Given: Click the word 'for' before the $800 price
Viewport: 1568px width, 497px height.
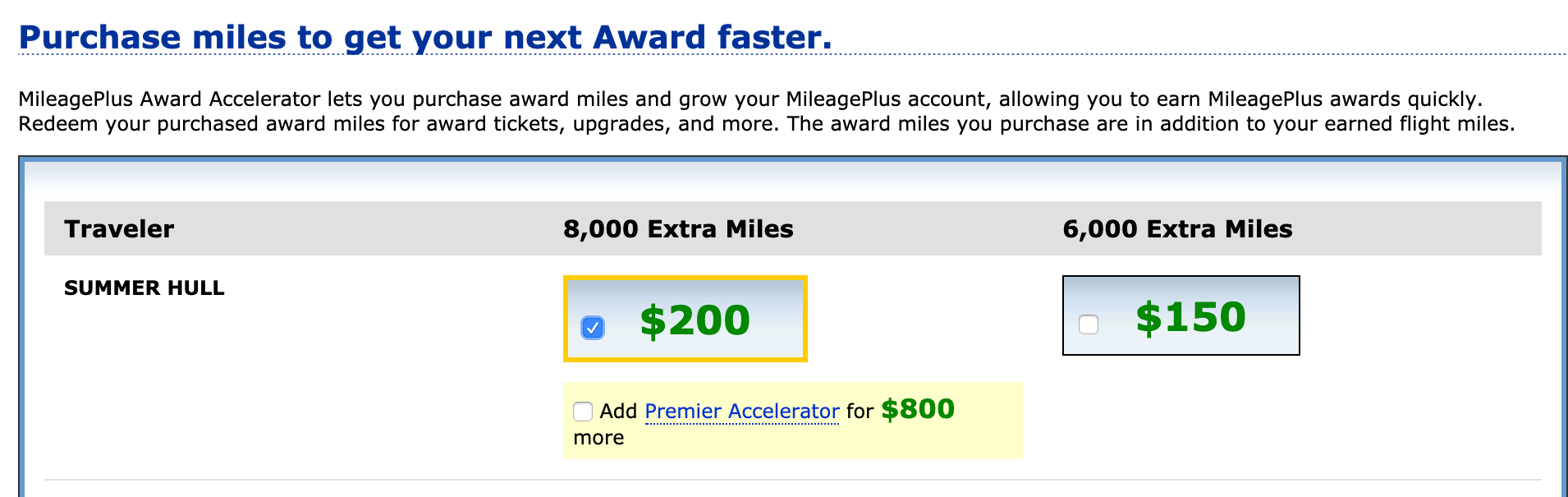Looking at the screenshot, I should (x=860, y=412).
